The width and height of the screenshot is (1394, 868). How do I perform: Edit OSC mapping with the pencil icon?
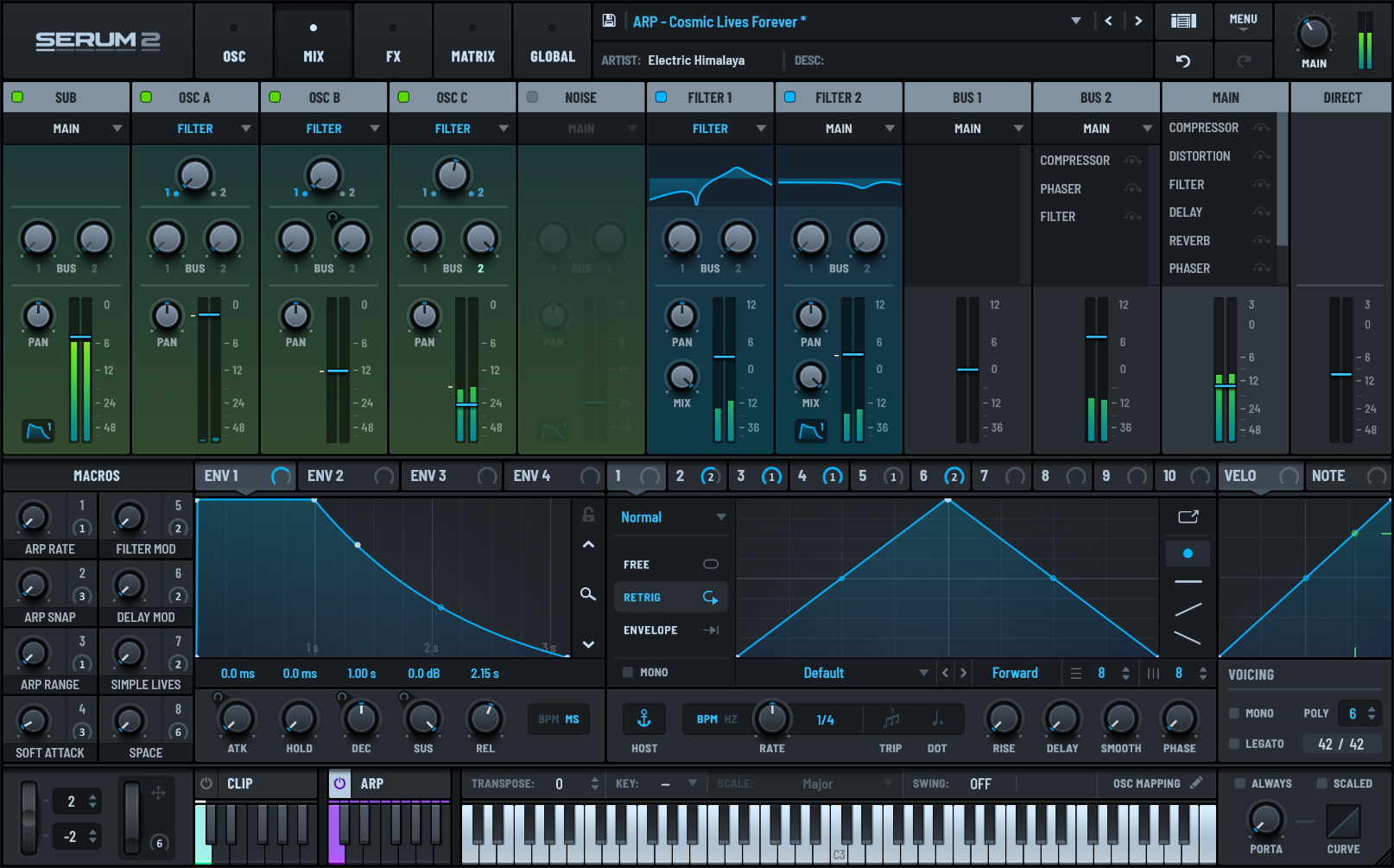coord(1196,782)
